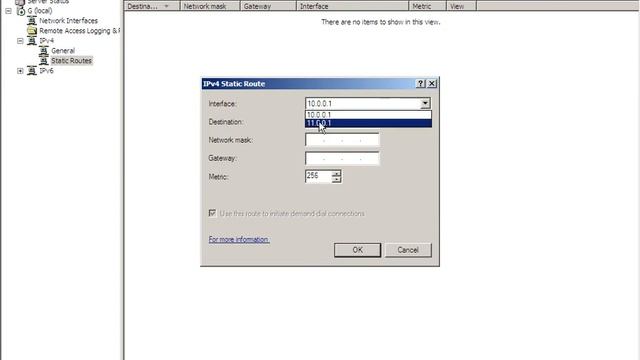This screenshot has height=360, width=640.
Task: Open the For more information link
Action: (x=239, y=239)
